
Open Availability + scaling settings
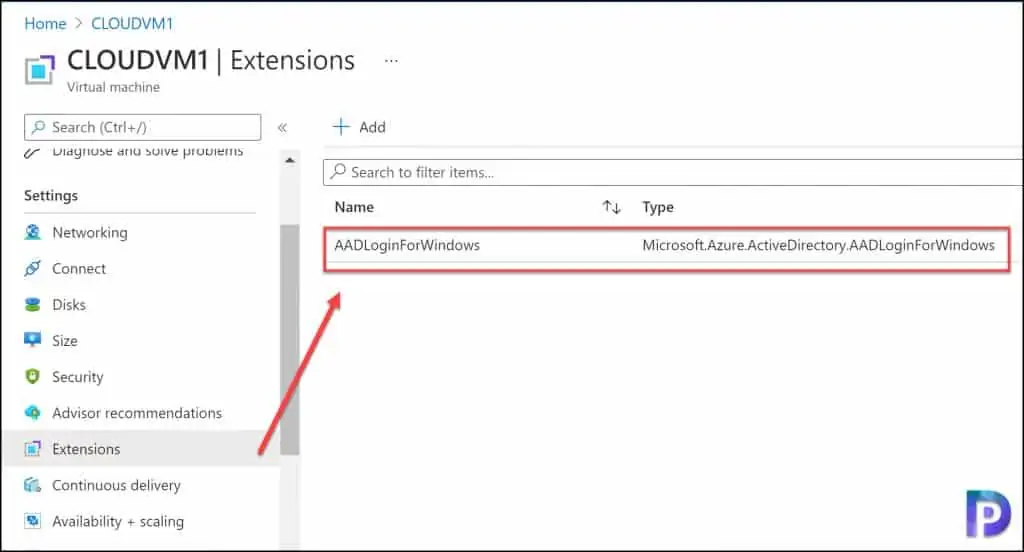118,521
